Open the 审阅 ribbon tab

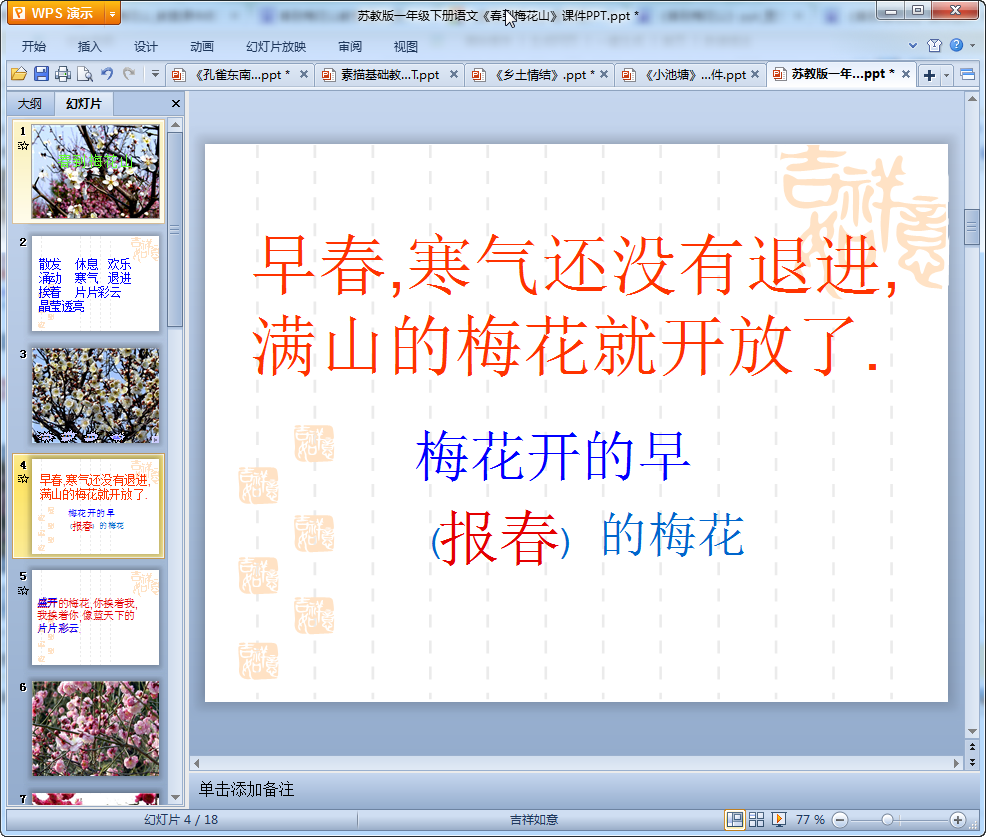[x=350, y=47]
